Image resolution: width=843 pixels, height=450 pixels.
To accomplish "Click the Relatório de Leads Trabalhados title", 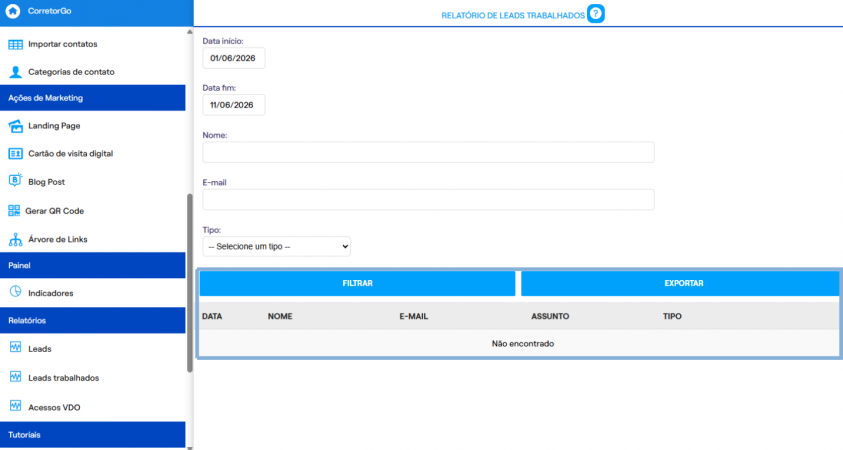I will [x=513, y=16].
